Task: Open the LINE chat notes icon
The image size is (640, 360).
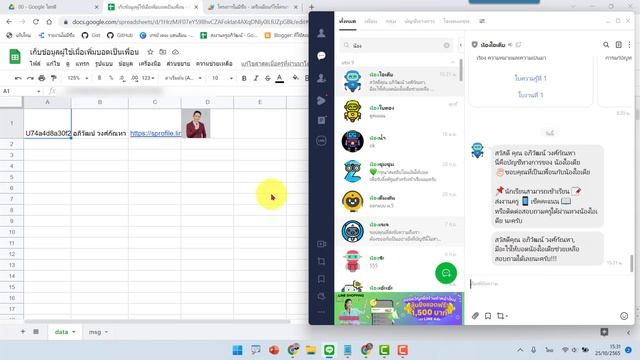Action: [618, 44]
